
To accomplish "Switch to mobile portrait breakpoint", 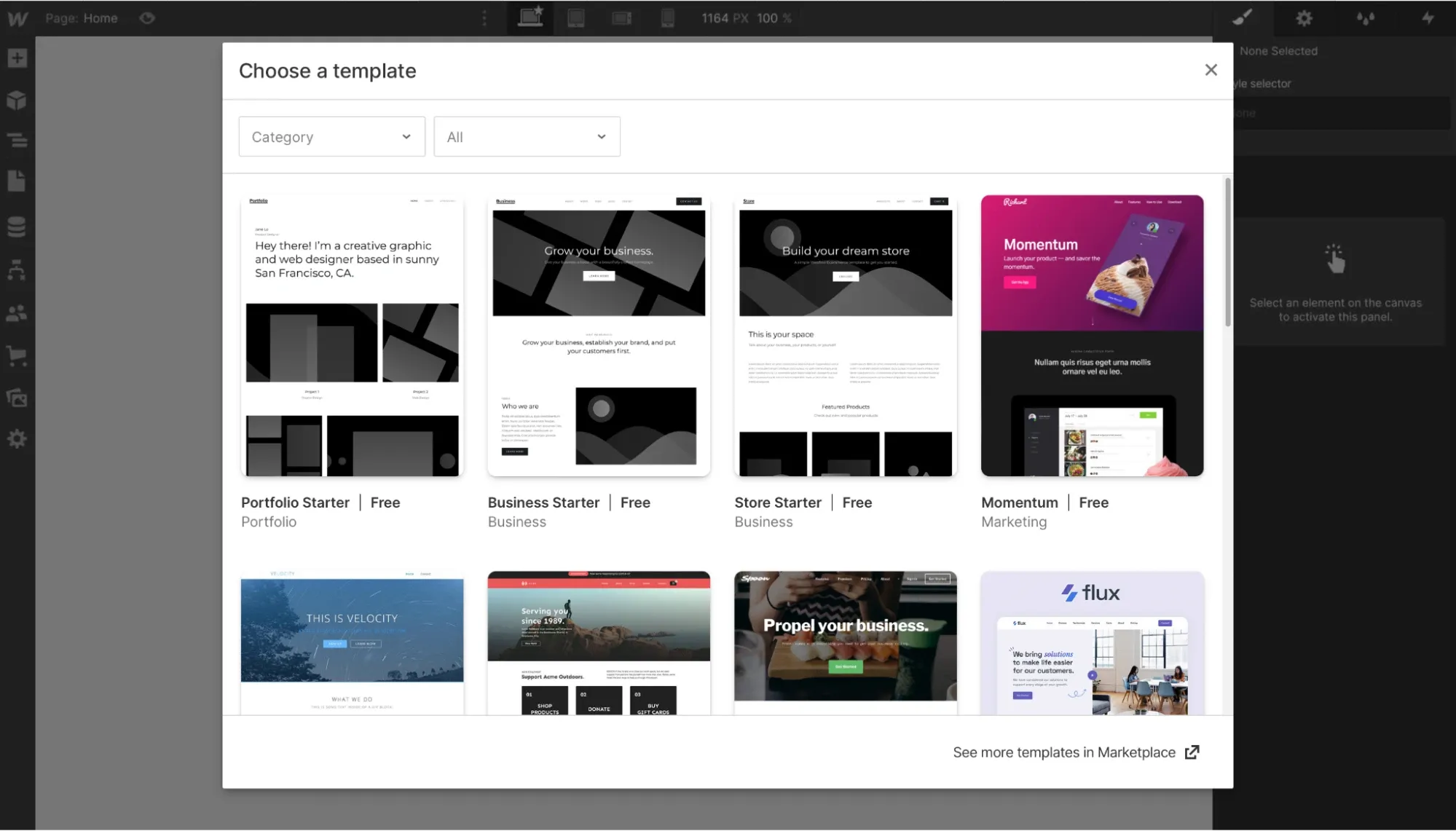I will coord(667,18).
